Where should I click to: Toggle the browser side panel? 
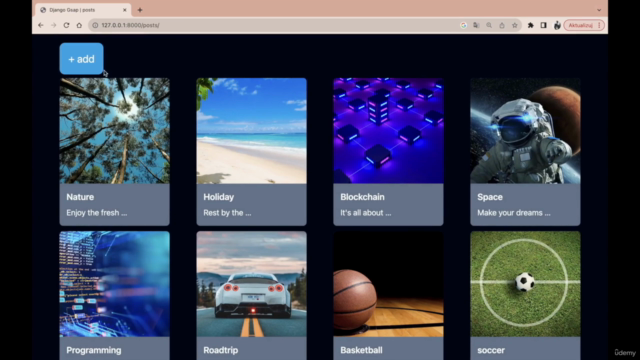point(544,25)
